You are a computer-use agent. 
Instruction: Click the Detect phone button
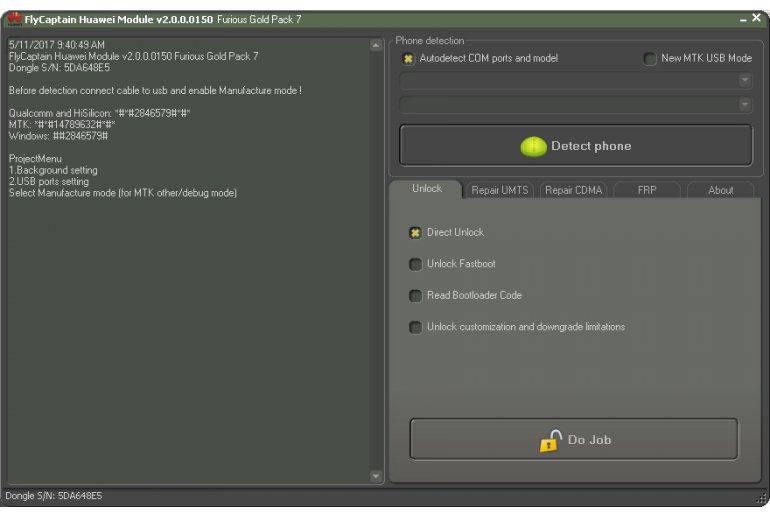[576, 145]
